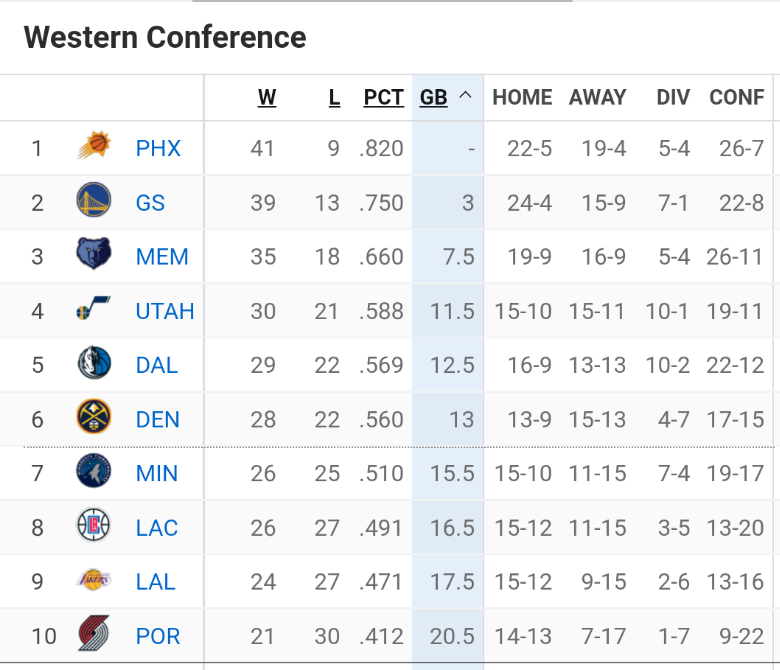The height and width of the screenshot is (670, 780).
Task: Open the LAL team link
Action: [156, 582]
